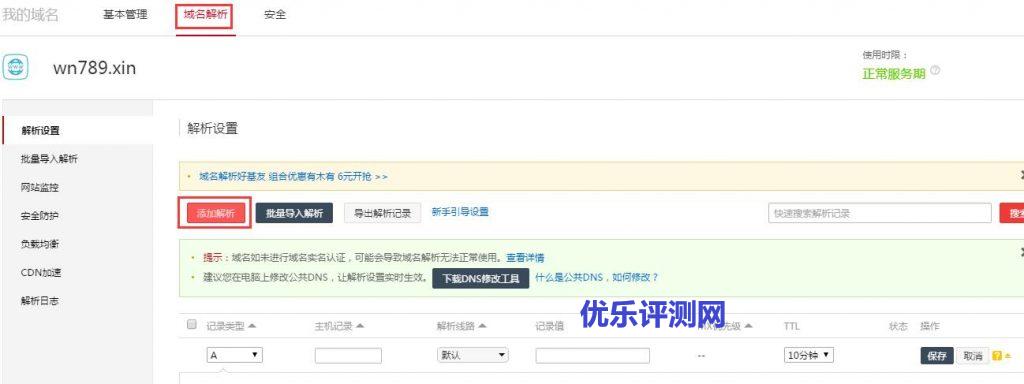Close the green tips notice
Screen dimensions: 1024x384
[x=1021, y=251]
